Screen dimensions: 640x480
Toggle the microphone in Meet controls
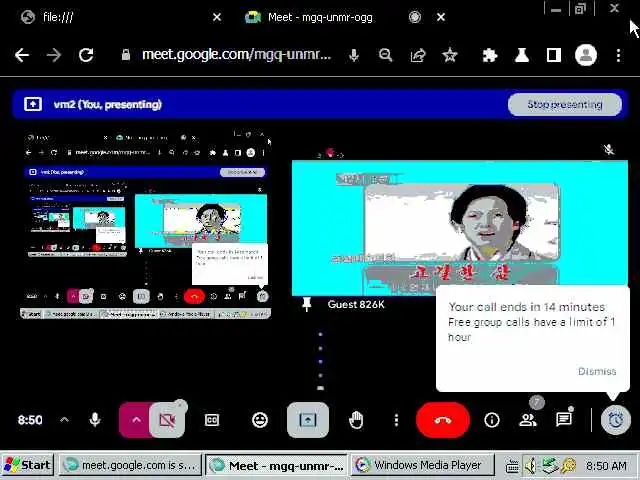pyautogui.click(x=95, y=420)
